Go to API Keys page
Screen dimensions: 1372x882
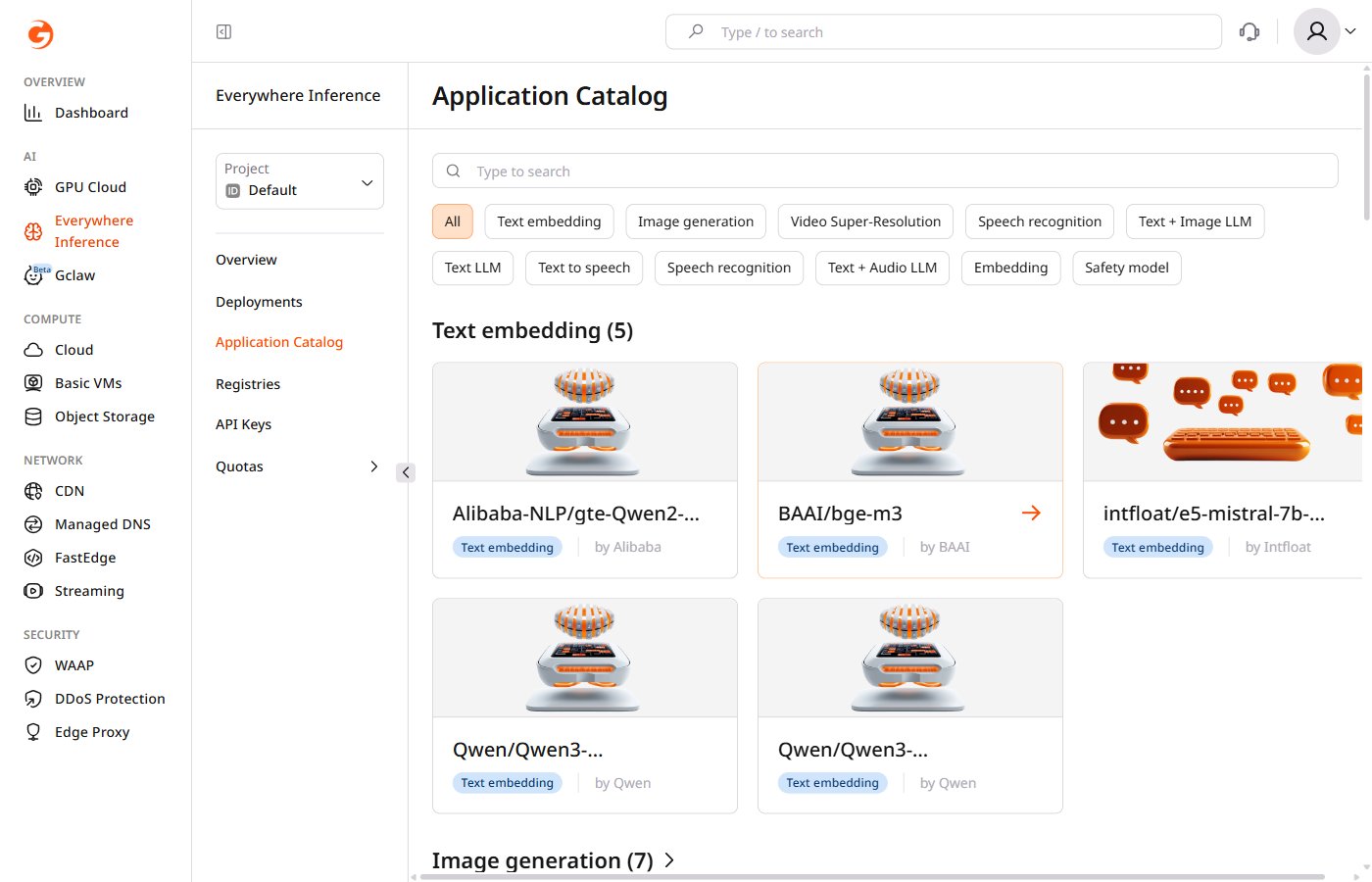point(243,424)
